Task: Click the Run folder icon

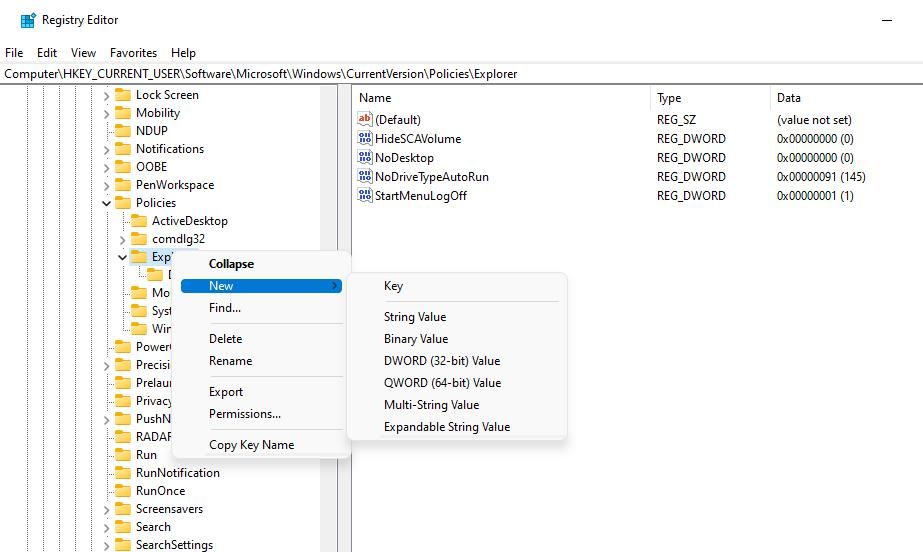Action: tap(123, 455)
